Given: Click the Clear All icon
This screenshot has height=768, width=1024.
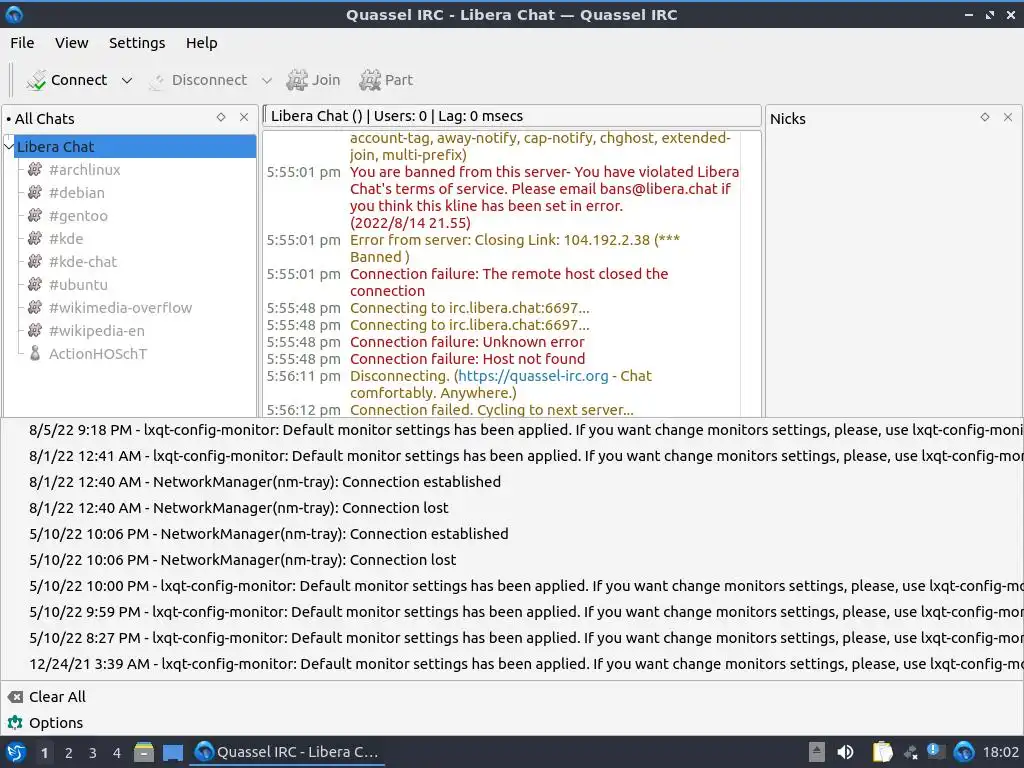Looking at the screenshot, I should point(15,697).
